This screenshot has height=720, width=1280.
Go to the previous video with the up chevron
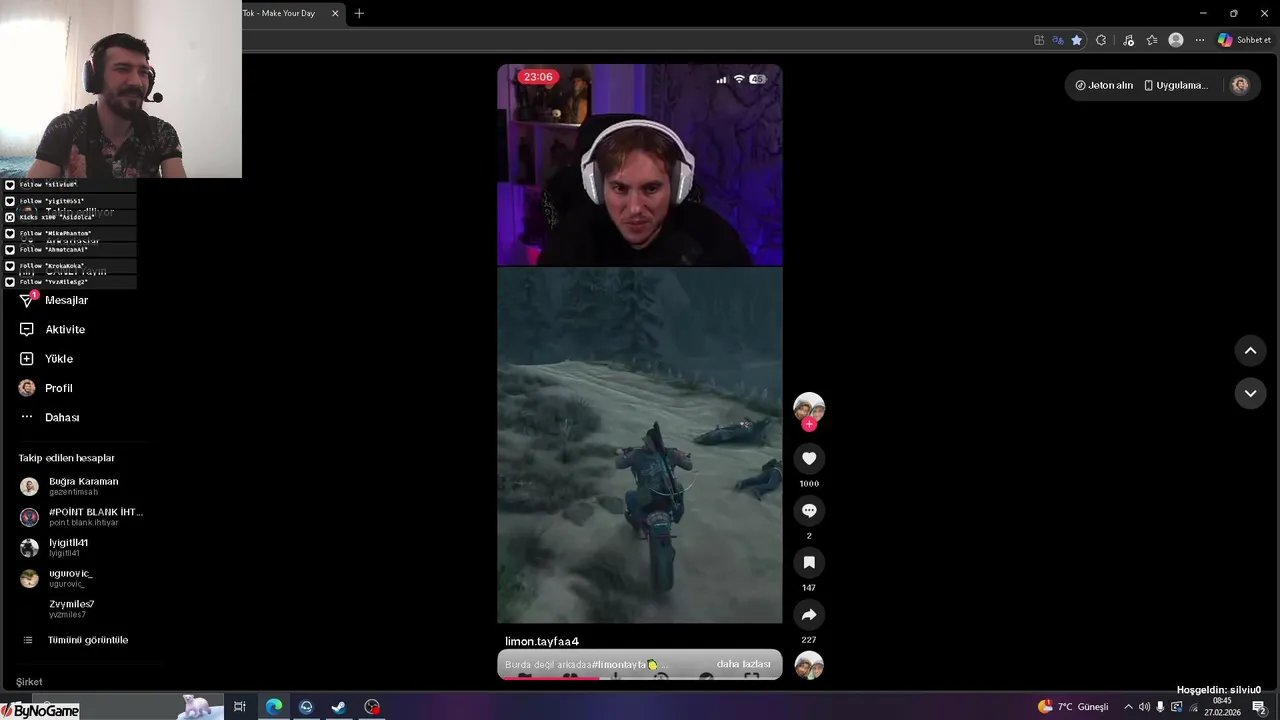[1250, 350]
